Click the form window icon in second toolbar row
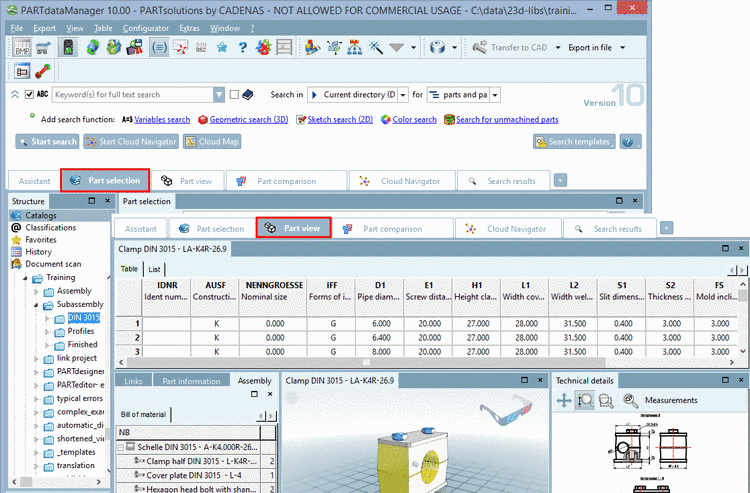 point(22,71)
